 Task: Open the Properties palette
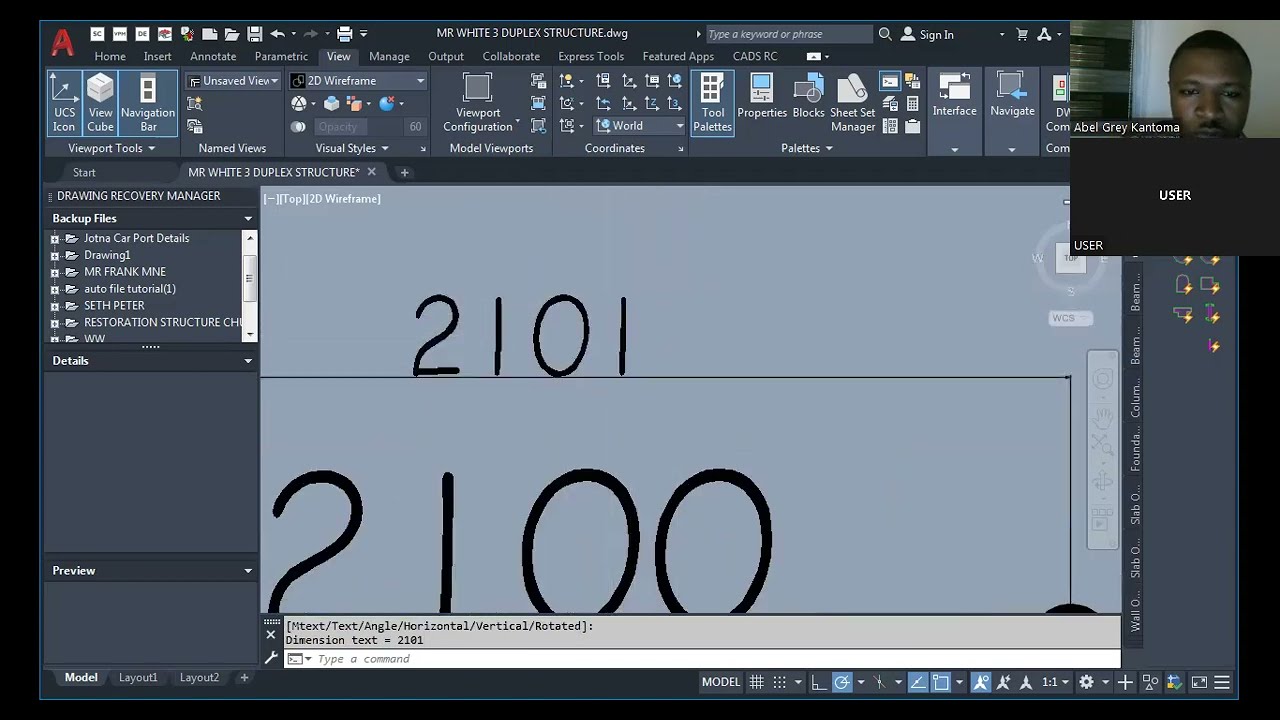point(762,98)
